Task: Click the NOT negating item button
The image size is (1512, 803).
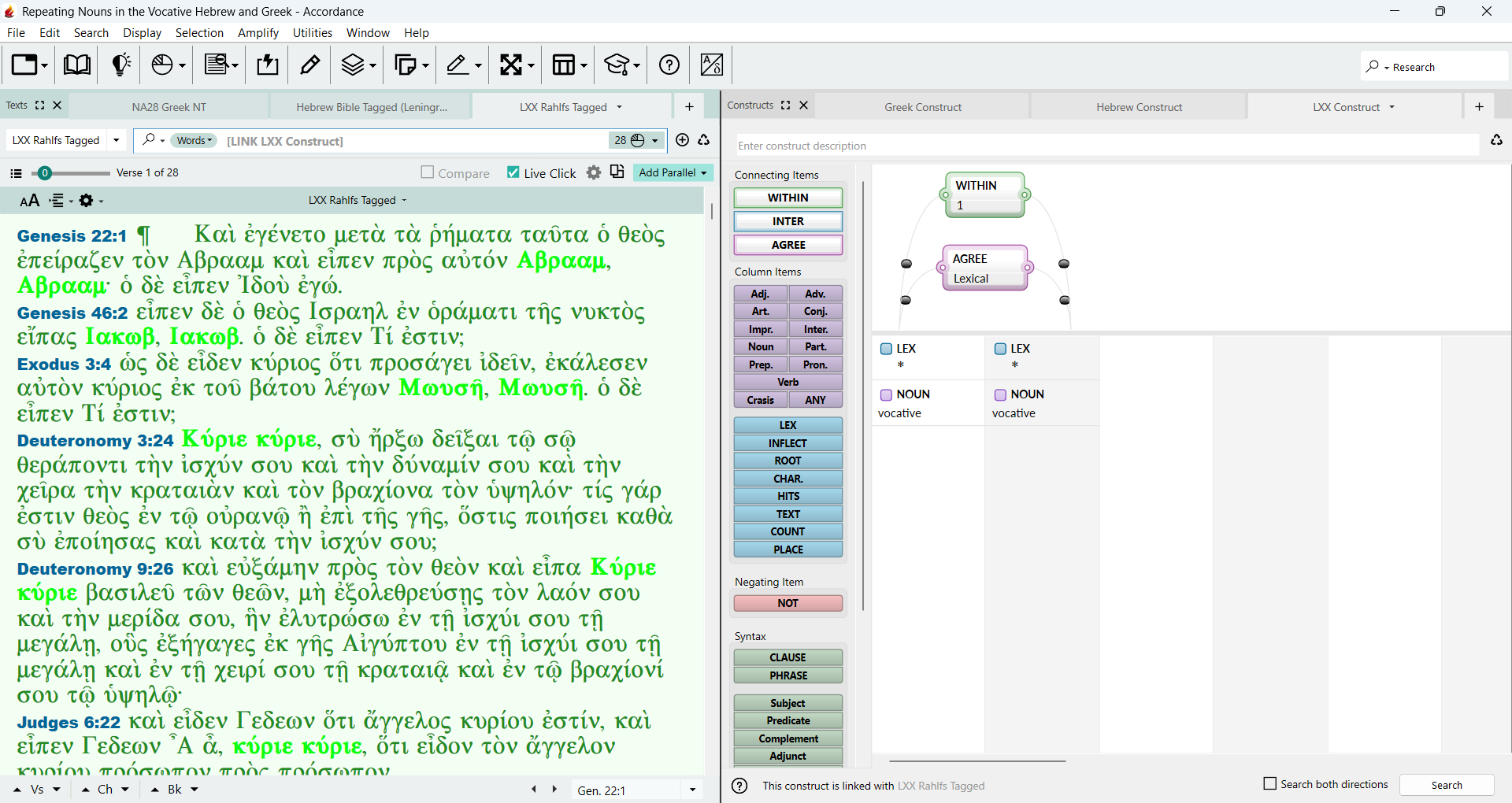Action: [x=788, y=603]
